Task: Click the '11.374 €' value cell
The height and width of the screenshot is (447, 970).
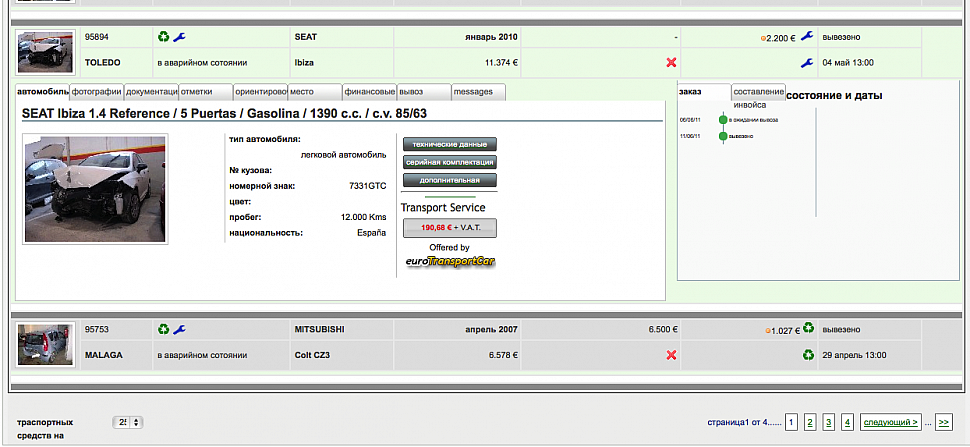Action: pyautogui.click(x=502, y=62)
